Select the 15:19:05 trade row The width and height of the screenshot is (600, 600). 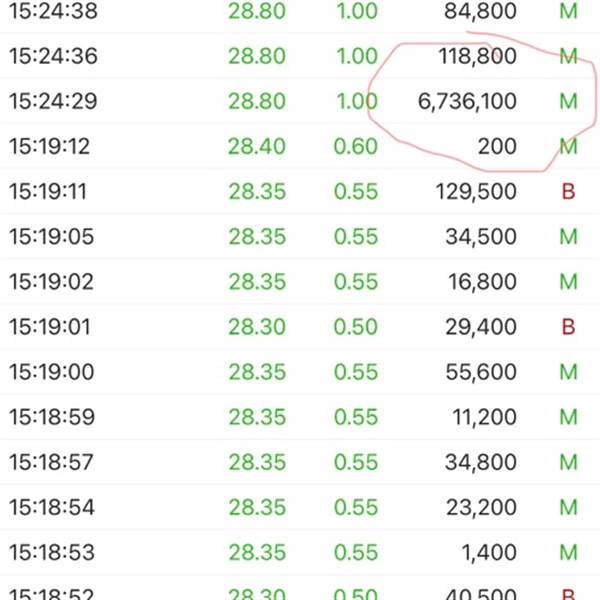click(300, 236)
